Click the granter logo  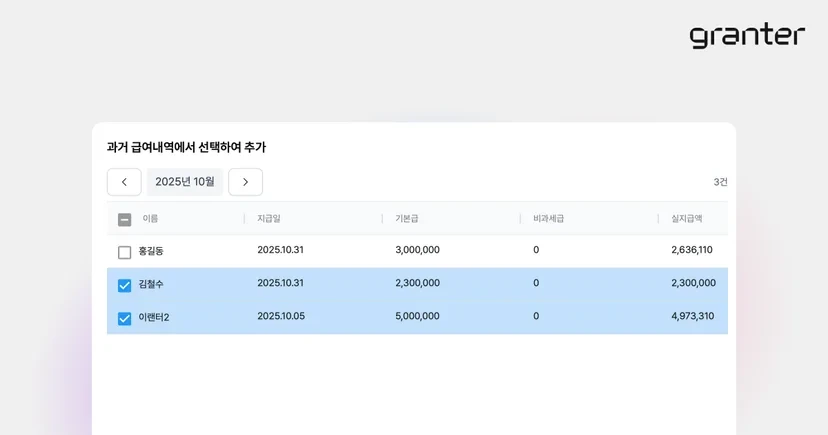coord(747,36)
